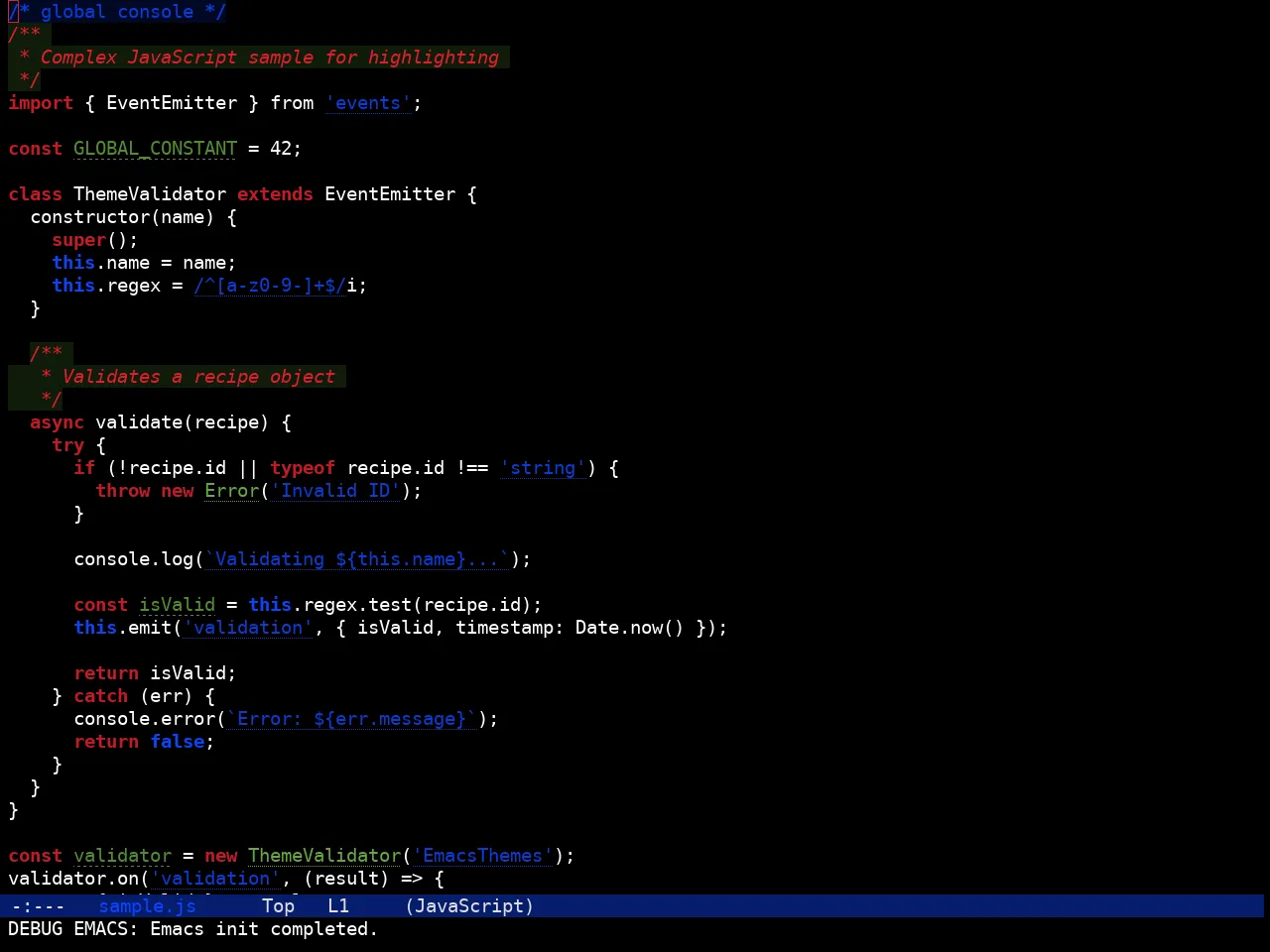Screen dimensions: 1270x952
Task: Click 'return isValid;' statement
Action: (155, 673)
